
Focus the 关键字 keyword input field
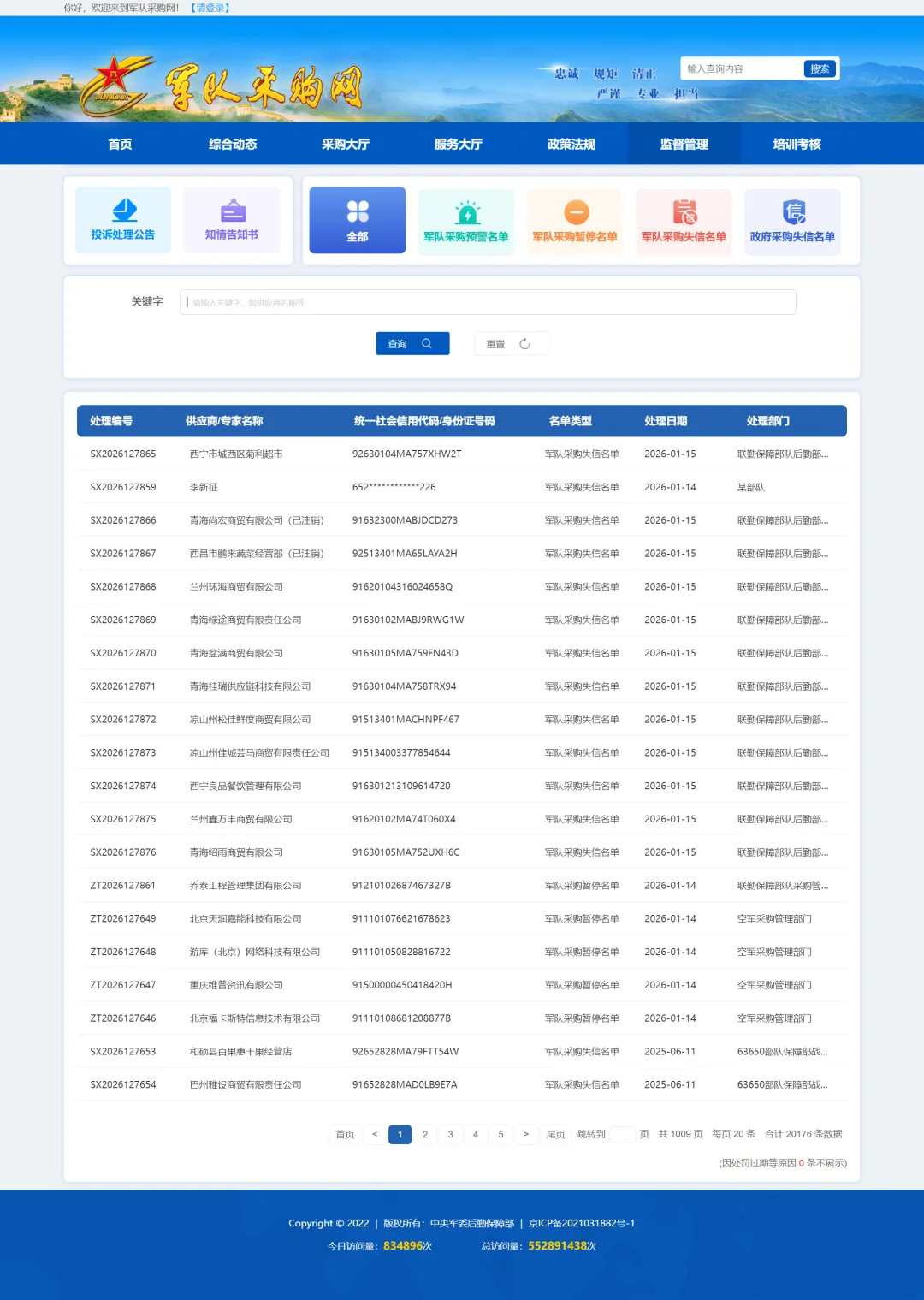(488, 302)
